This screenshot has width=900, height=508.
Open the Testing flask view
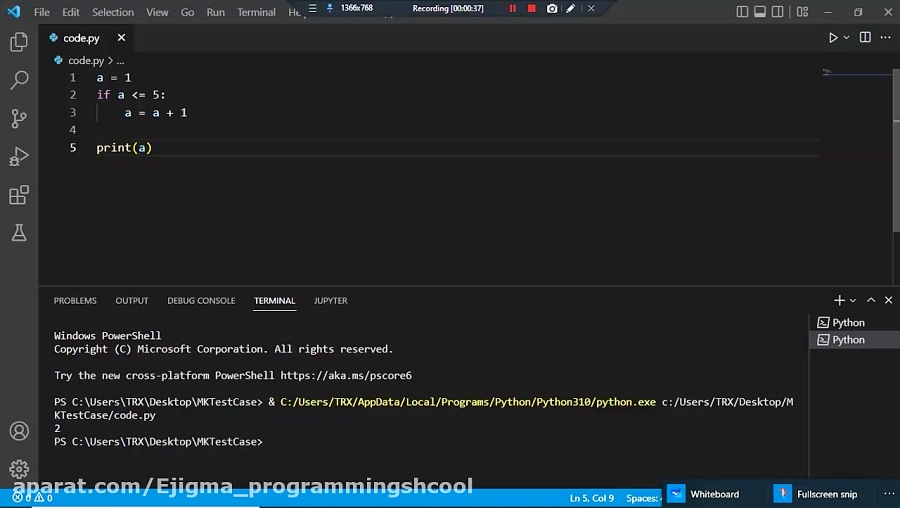click(18, 233)
